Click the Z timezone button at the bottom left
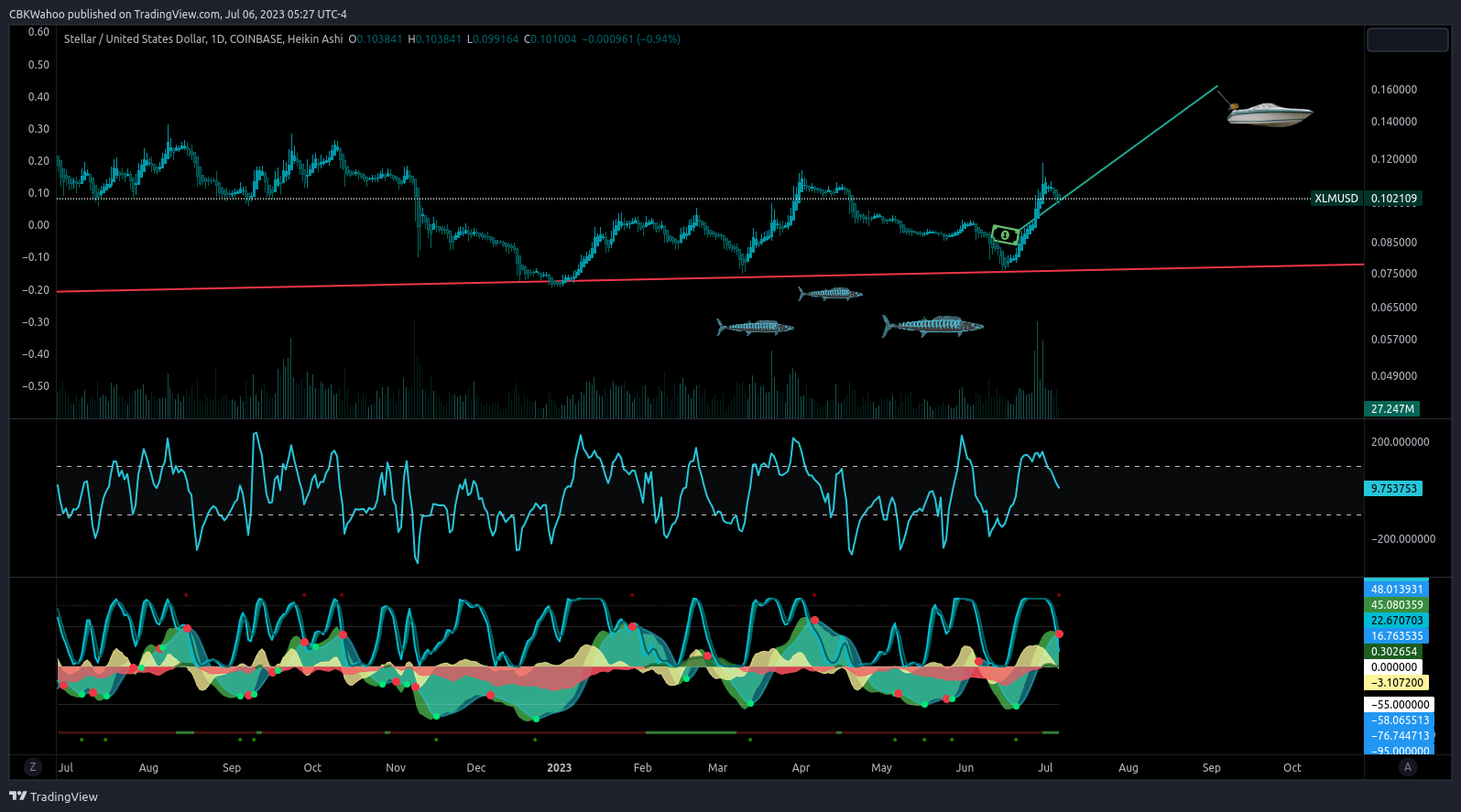Screen dimensions: 1461x812 click(x=33, y=767)
